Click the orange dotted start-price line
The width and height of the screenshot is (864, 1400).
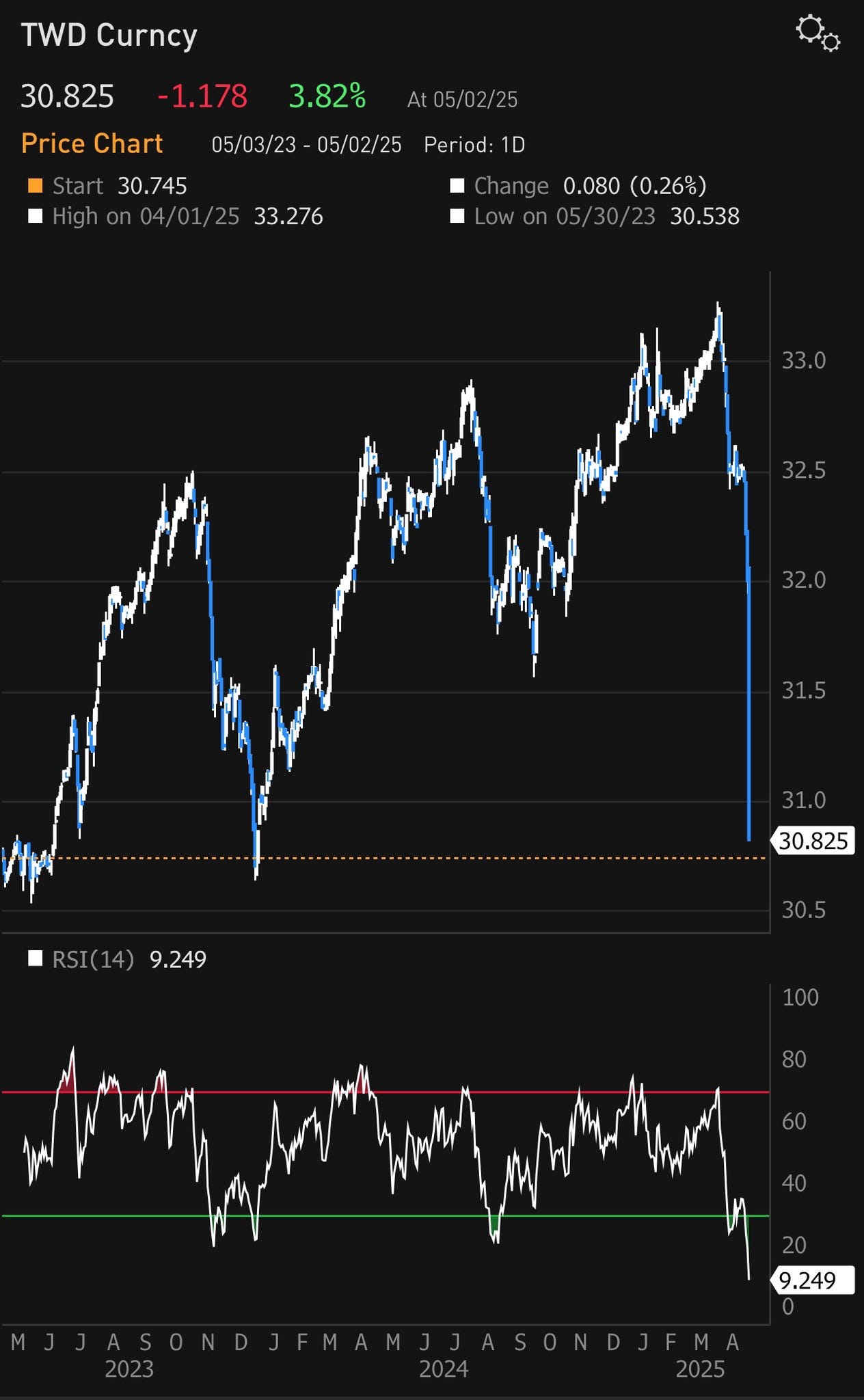pos(384,858)
